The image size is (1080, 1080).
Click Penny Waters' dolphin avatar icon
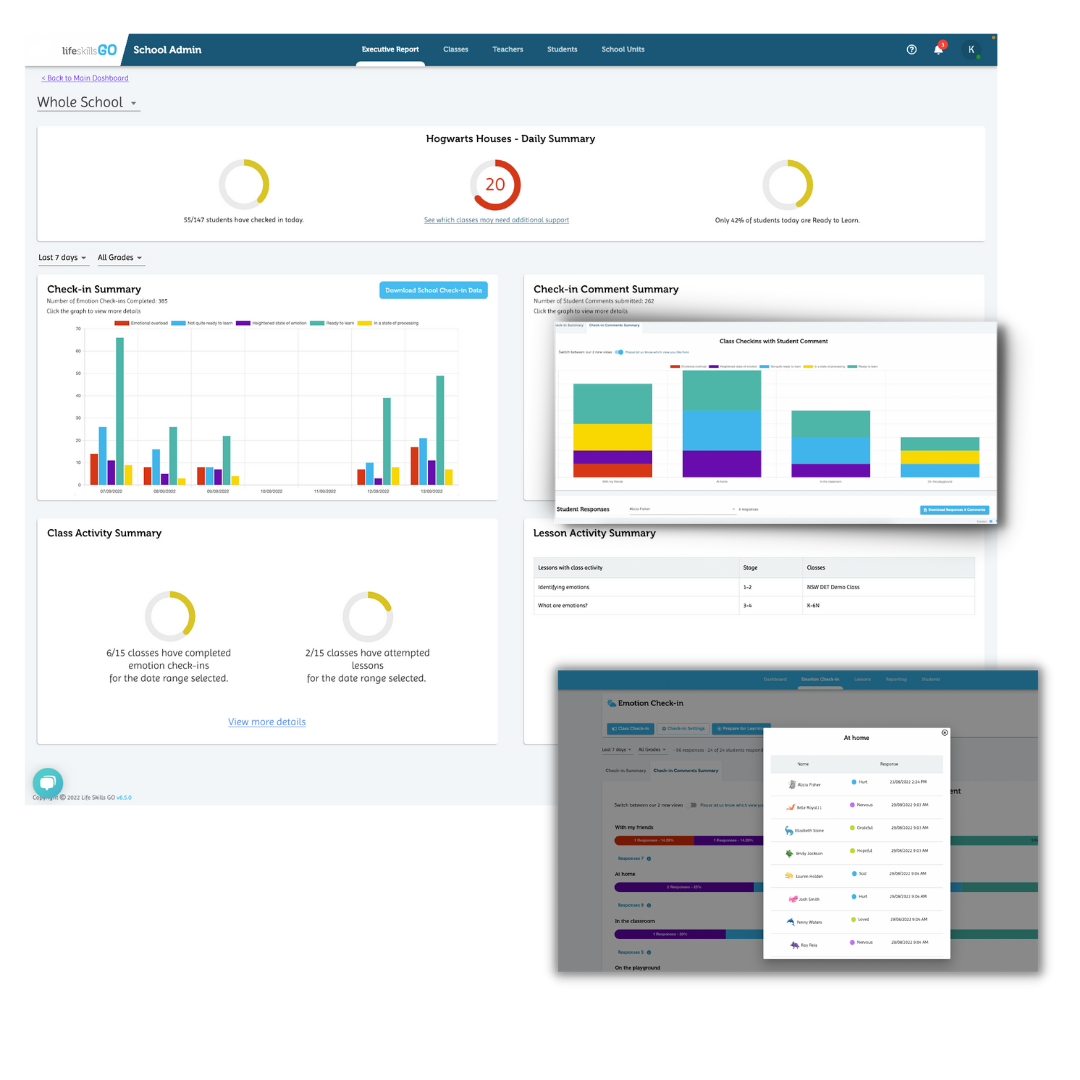(x=791, y=922)
